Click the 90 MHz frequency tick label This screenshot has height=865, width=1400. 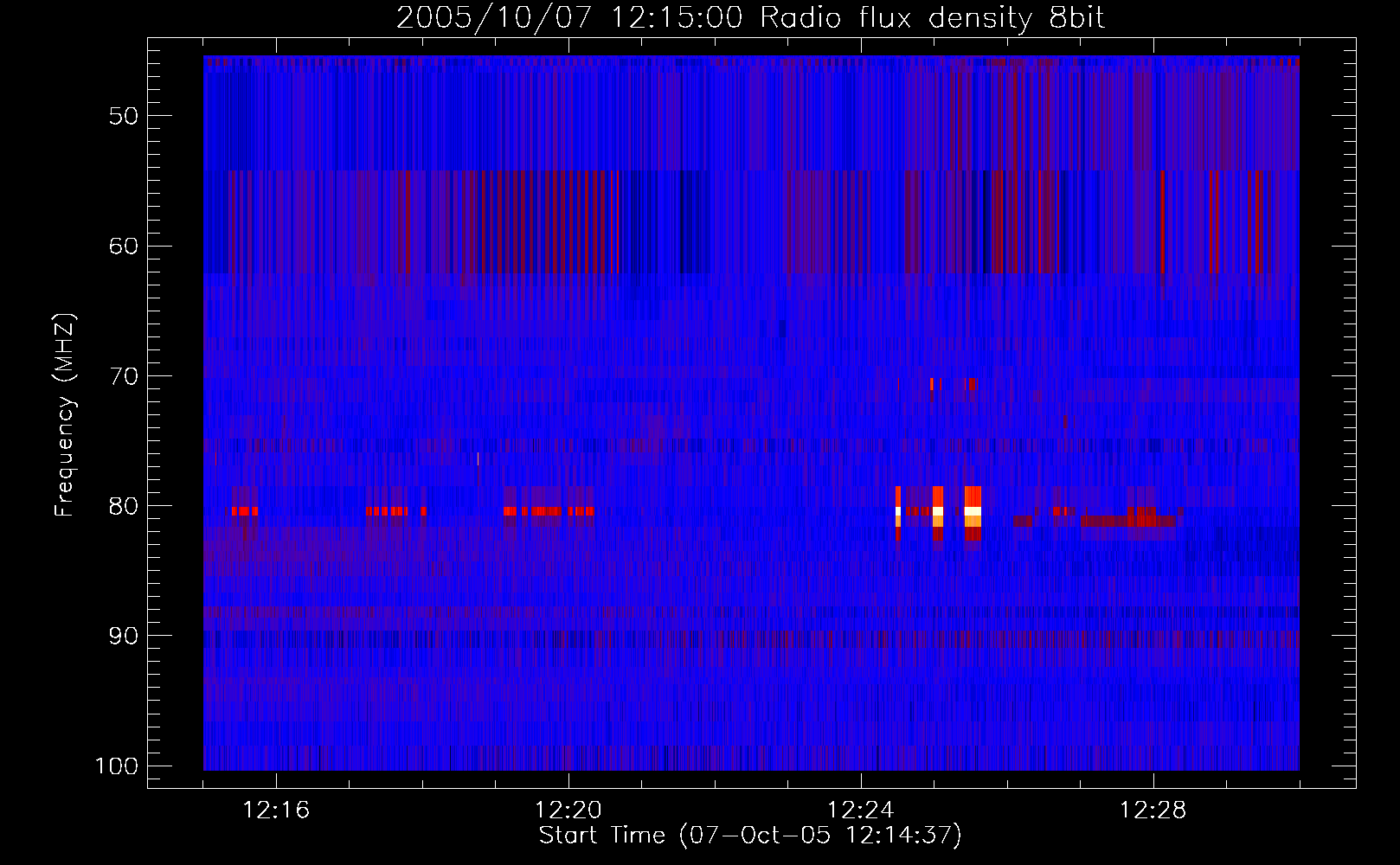click(124, 636)
